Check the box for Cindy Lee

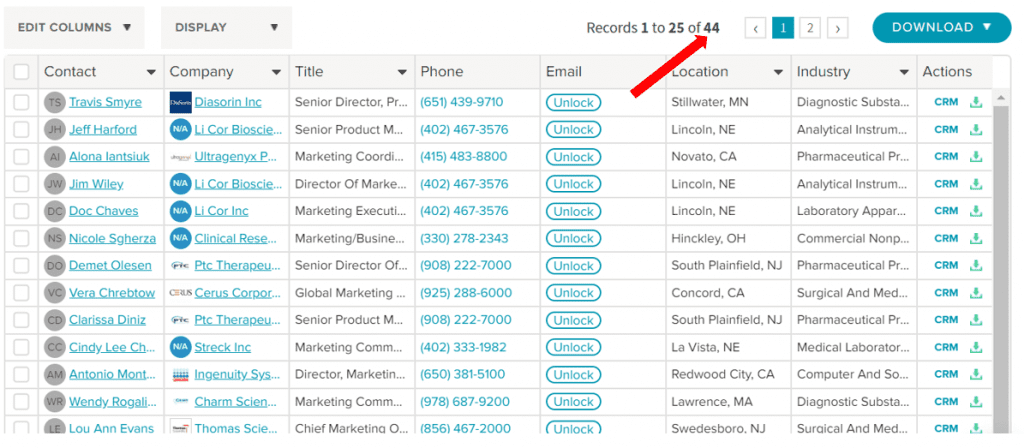pyautogui.click(x=22, y=347)
